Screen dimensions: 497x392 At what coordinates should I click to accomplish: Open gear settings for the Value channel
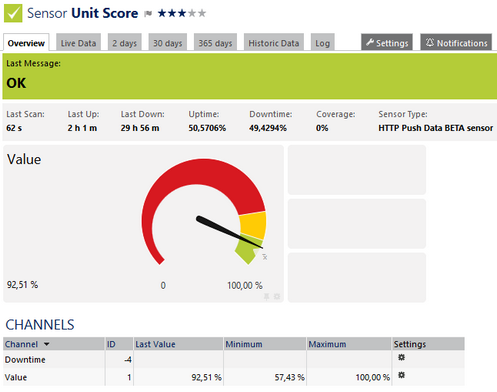[401, 375]
